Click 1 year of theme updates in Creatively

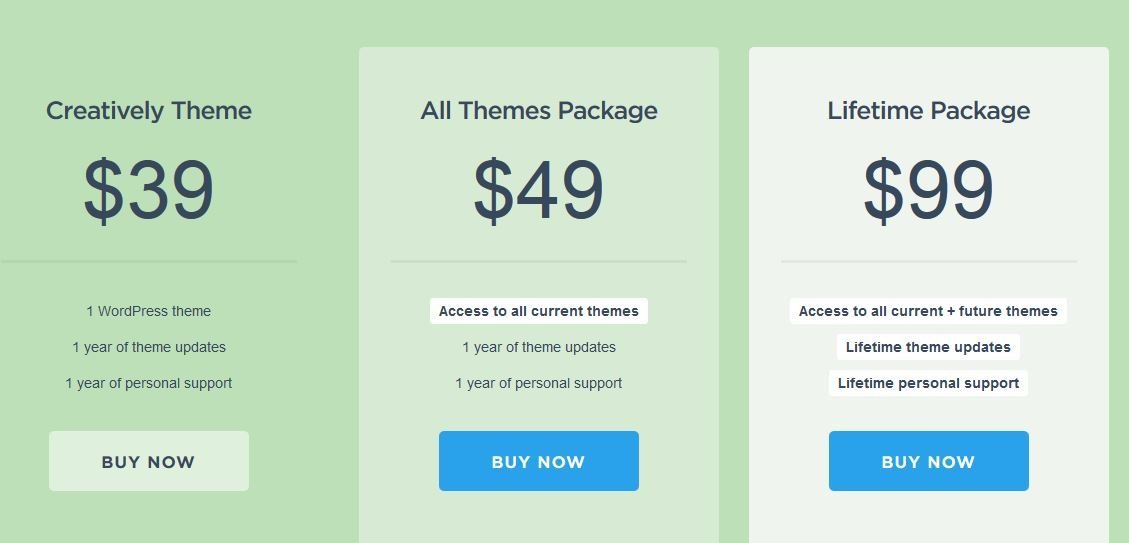tap(149, 347)
